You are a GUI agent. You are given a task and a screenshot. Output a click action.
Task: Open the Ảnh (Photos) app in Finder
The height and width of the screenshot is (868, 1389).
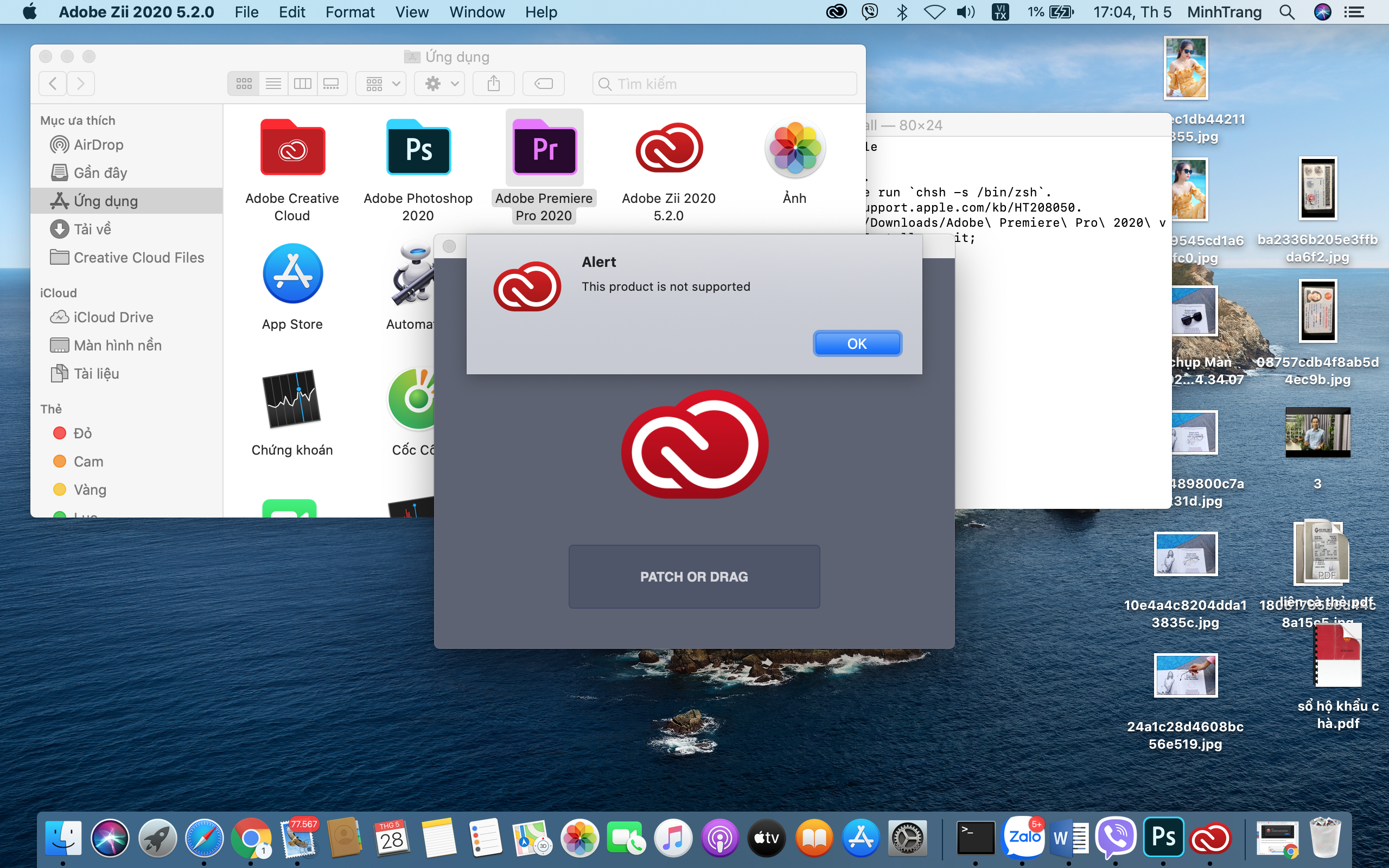click(x=795, y=148)
